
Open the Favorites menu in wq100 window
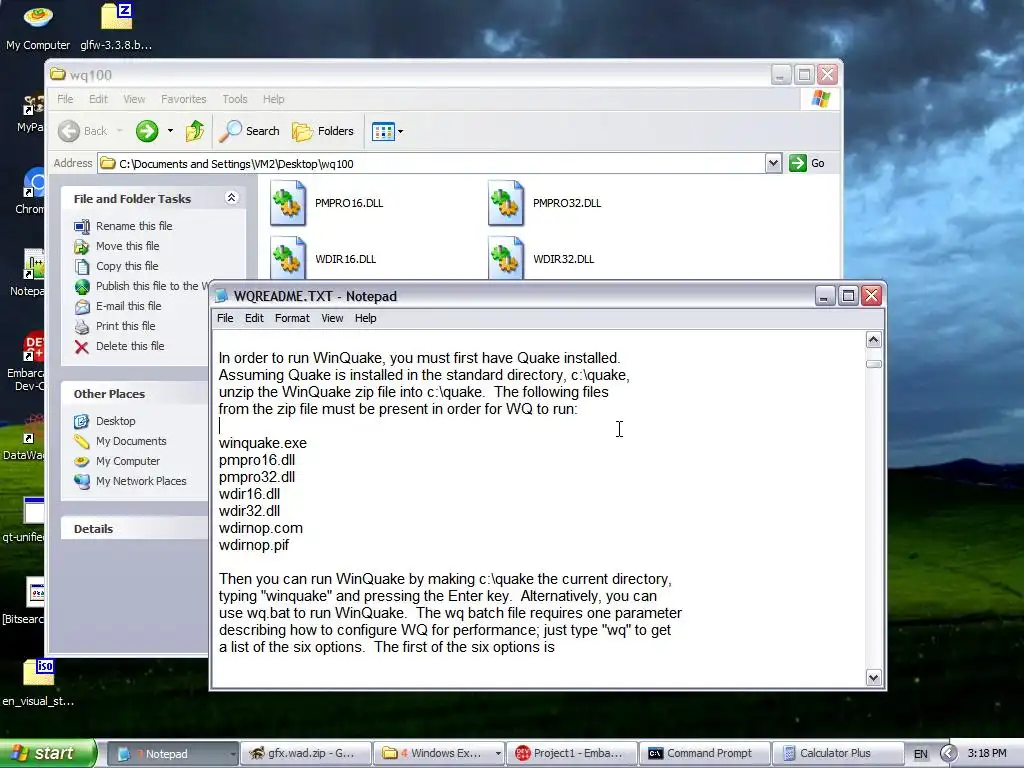184,99
